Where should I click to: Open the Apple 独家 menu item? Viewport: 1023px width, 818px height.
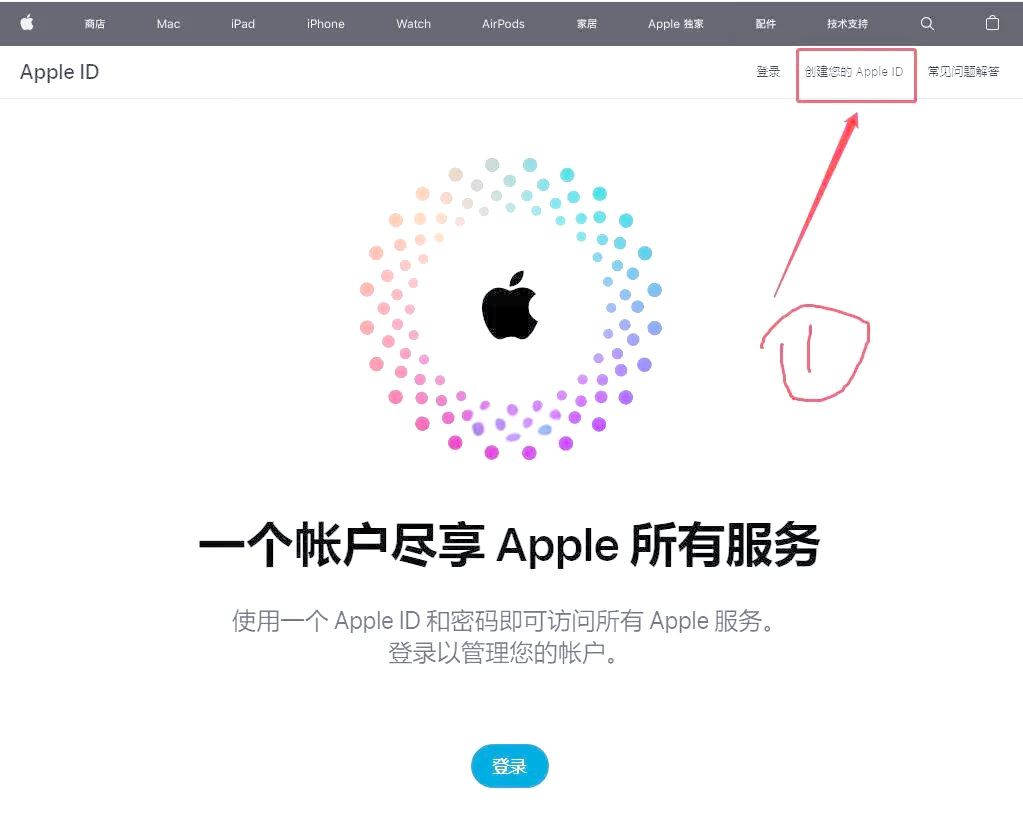[x=676, y=23]
